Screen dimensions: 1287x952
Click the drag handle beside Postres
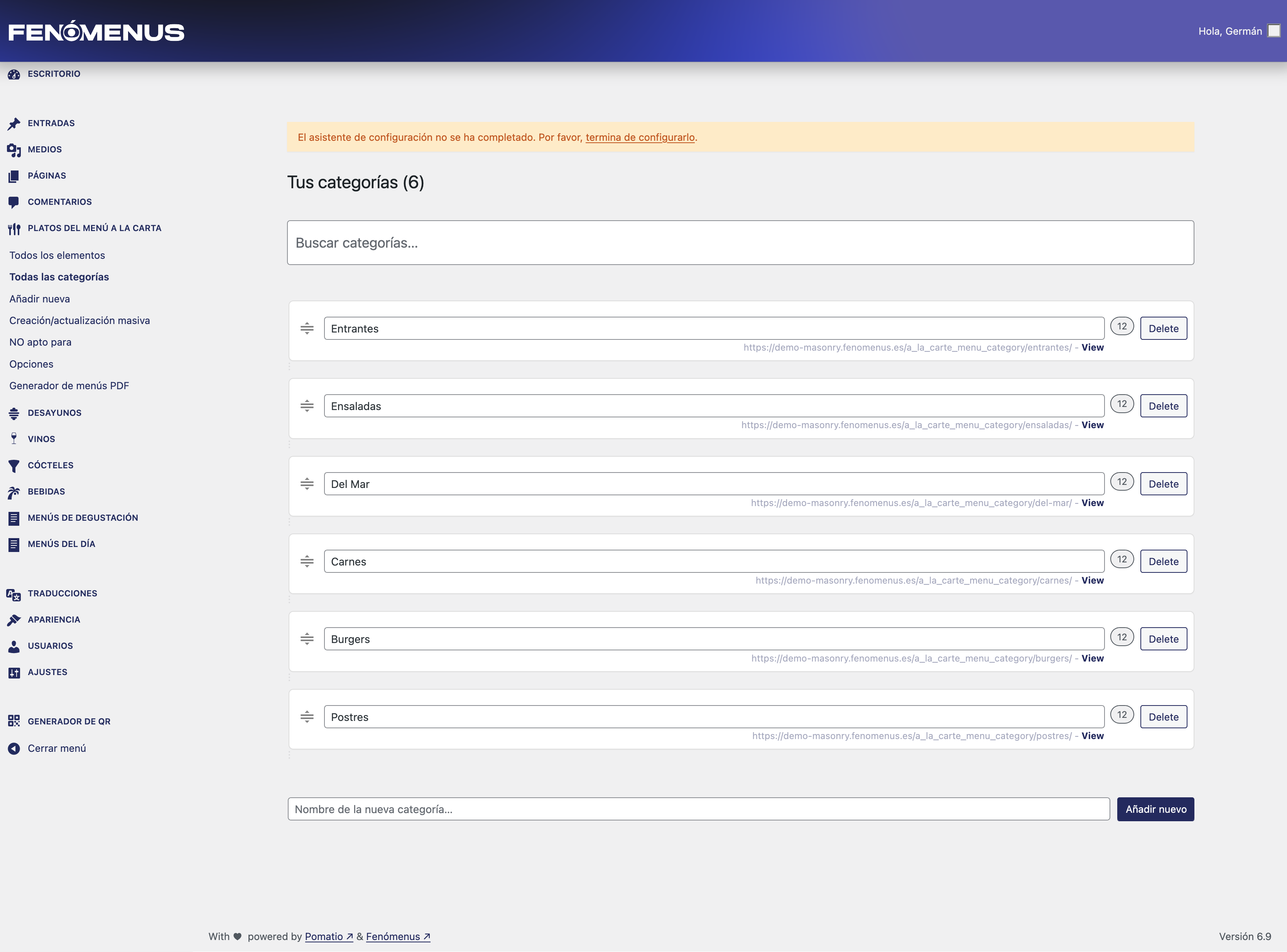pos(307,717)
